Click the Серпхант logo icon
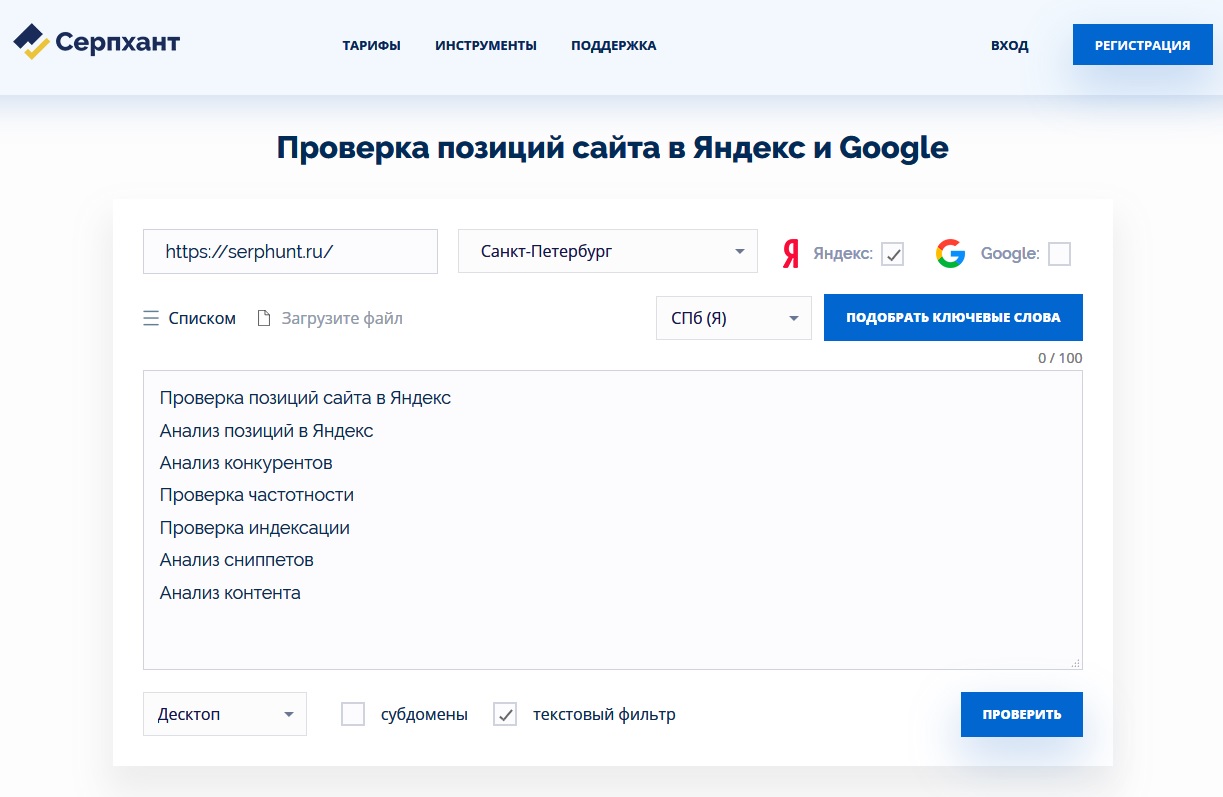This screenshot has height=797, width=1223. point(31,42)
